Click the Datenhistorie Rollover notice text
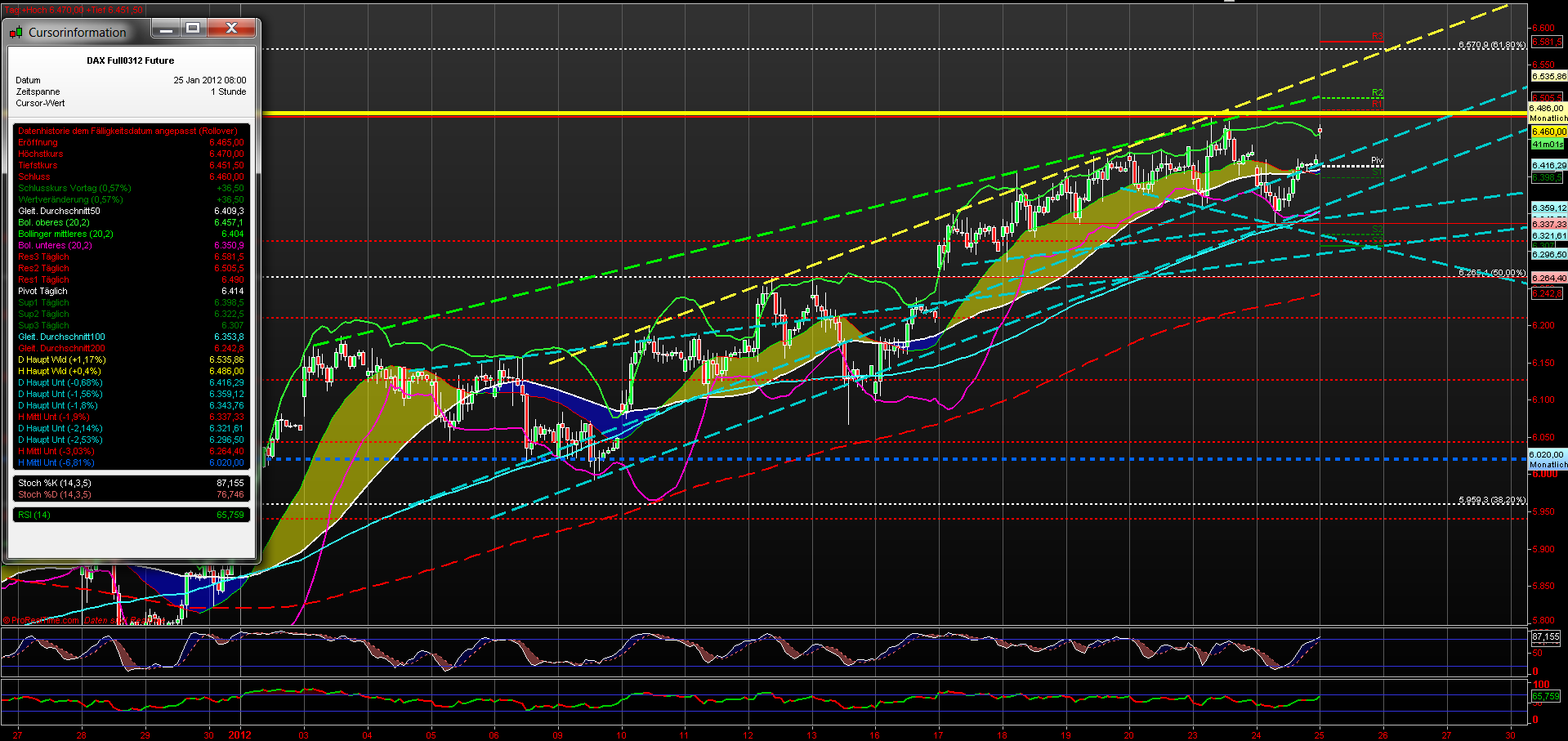This screenshot has width=1568, height=741. tap(127, 131)
